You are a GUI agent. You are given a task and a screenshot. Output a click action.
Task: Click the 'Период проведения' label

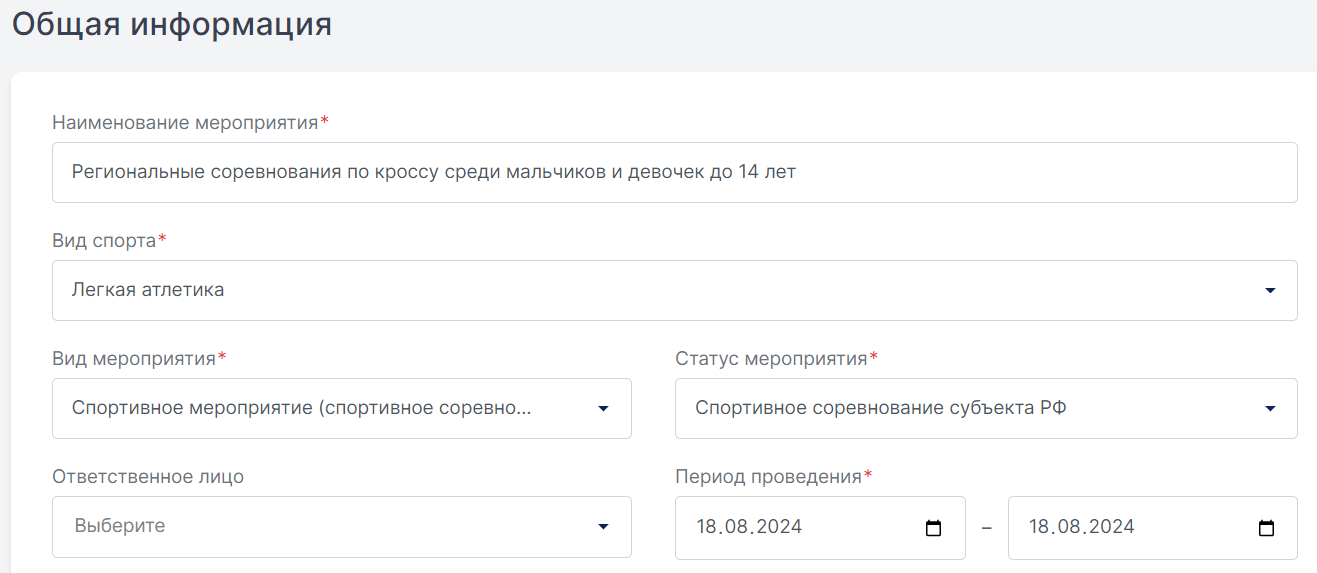pos(768,477)
